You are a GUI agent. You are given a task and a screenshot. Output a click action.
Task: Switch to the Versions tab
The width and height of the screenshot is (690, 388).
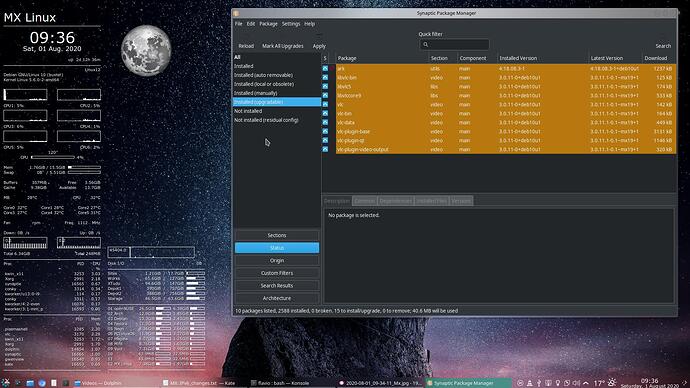pyautogui.click(x=461, y=201)
